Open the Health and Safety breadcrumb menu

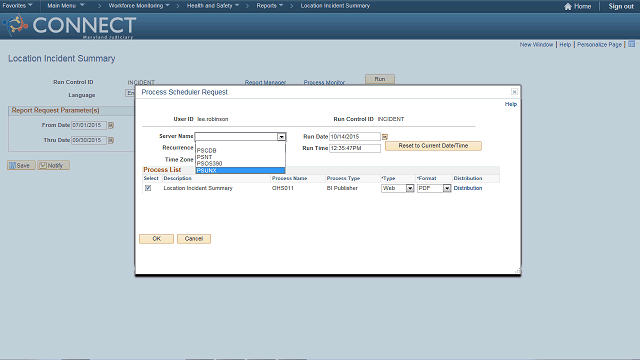pyautogui.click(x=213, y=6)
